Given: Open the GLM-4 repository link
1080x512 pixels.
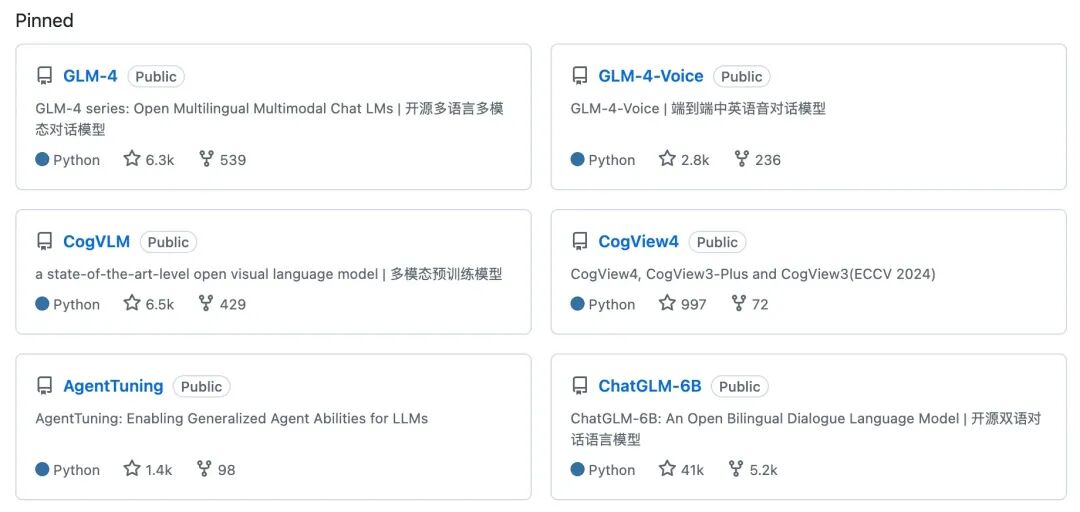Looking at the screenshot, I should coord(90,76).
